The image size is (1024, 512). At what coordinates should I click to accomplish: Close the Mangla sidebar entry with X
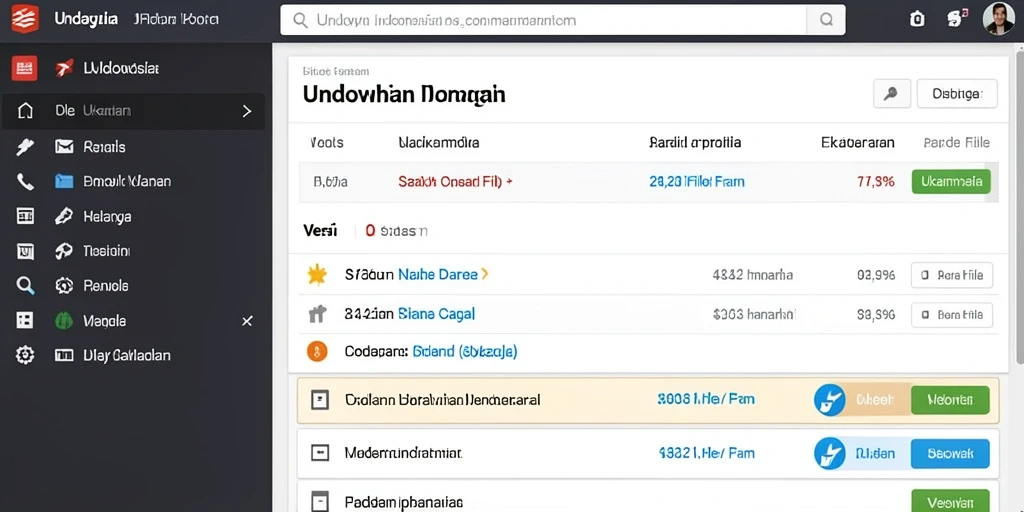[x=247, y=321]
